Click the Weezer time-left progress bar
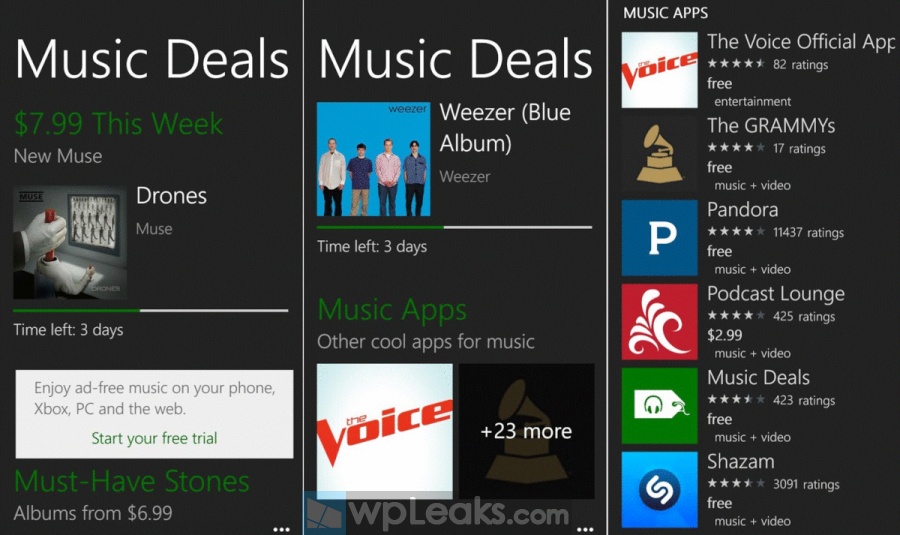The height and width of the screenshot is (535, 900). (x=454, y=227)
